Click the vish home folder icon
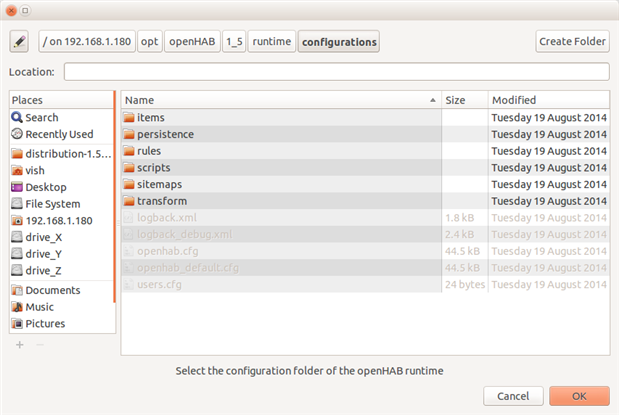Screen dimensions: 619x415 pos(17,171)
